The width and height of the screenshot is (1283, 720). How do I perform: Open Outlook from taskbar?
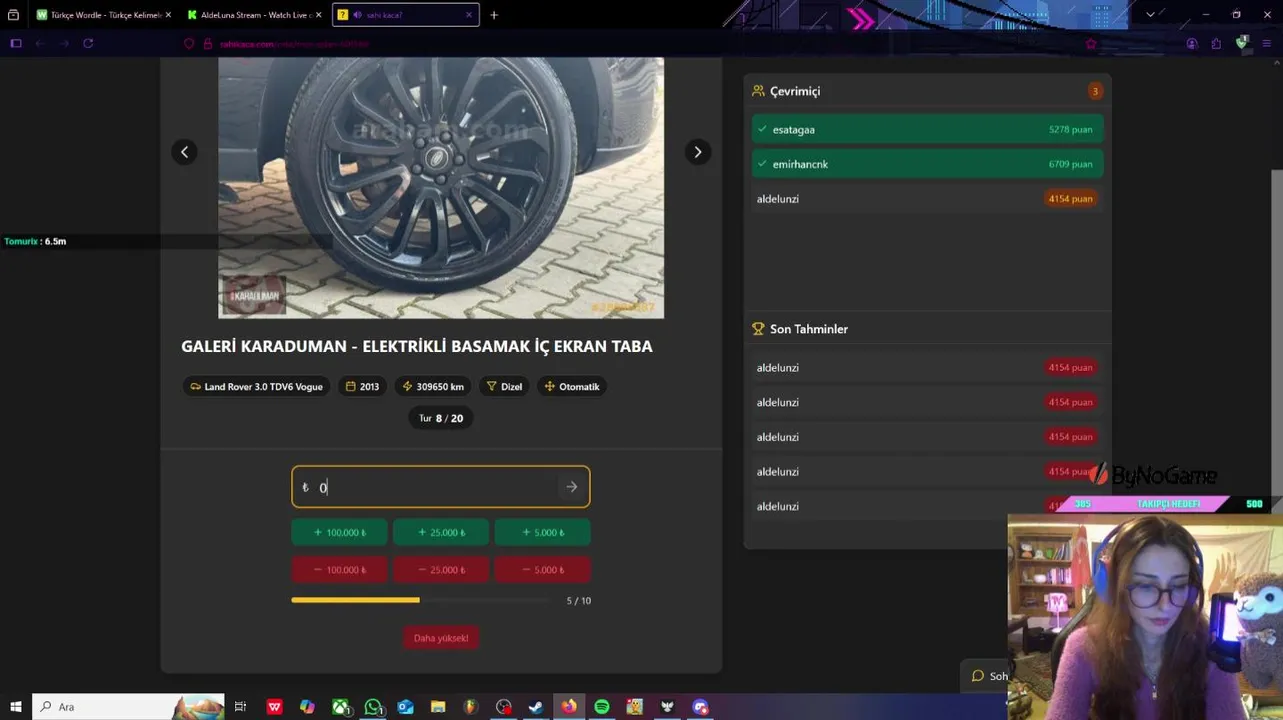tap(405, 707)
